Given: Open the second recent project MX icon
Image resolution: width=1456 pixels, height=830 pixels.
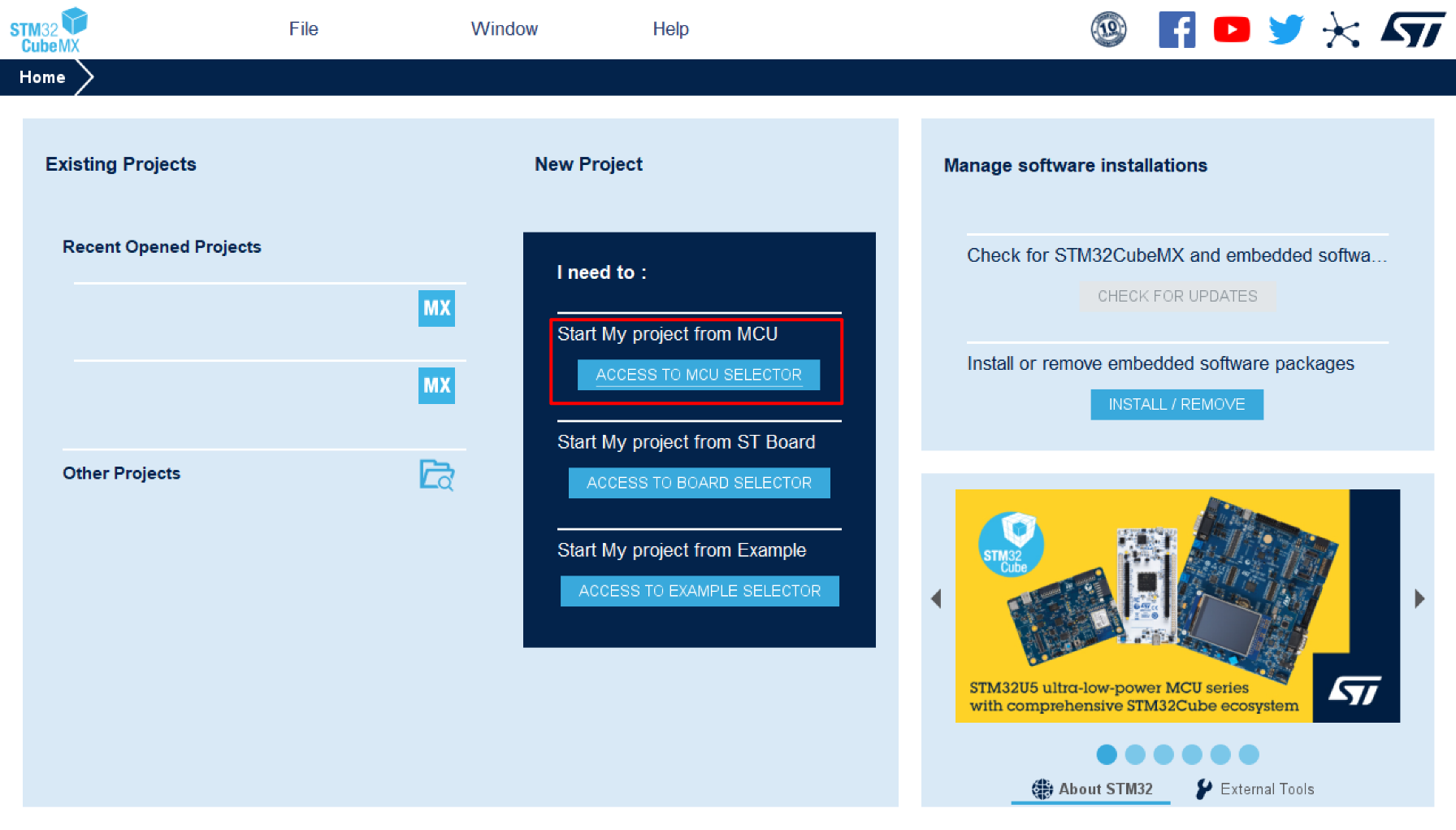Looking at the screenshot, I should 436,385.
